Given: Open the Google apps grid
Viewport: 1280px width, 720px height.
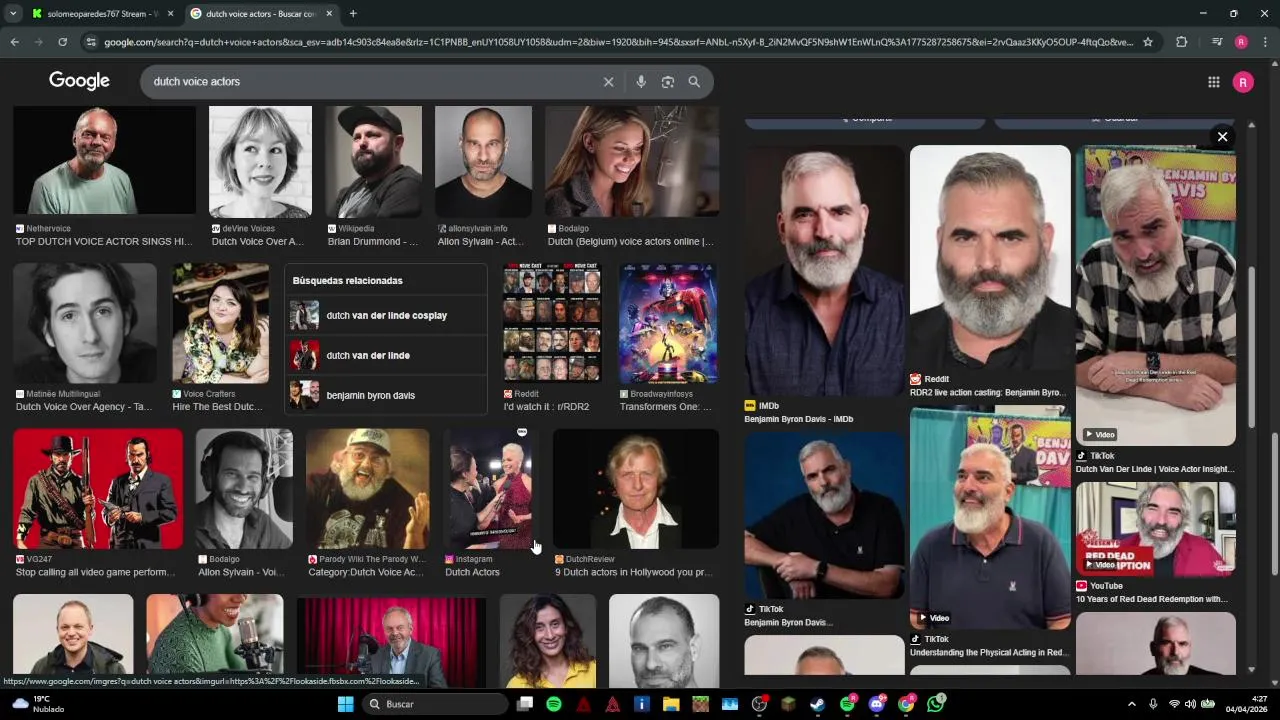Looking at the screenshot, I should pos(1213,82).
